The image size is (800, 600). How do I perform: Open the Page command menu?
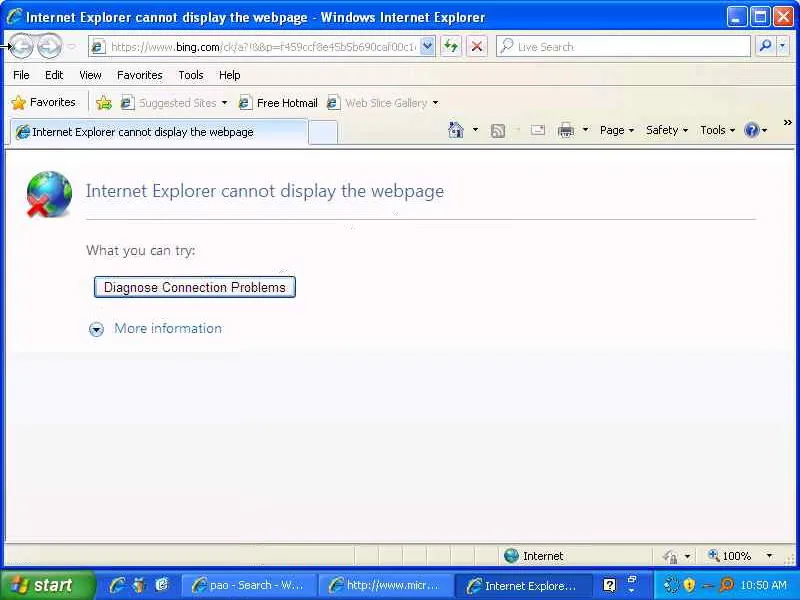pos(617,131)
